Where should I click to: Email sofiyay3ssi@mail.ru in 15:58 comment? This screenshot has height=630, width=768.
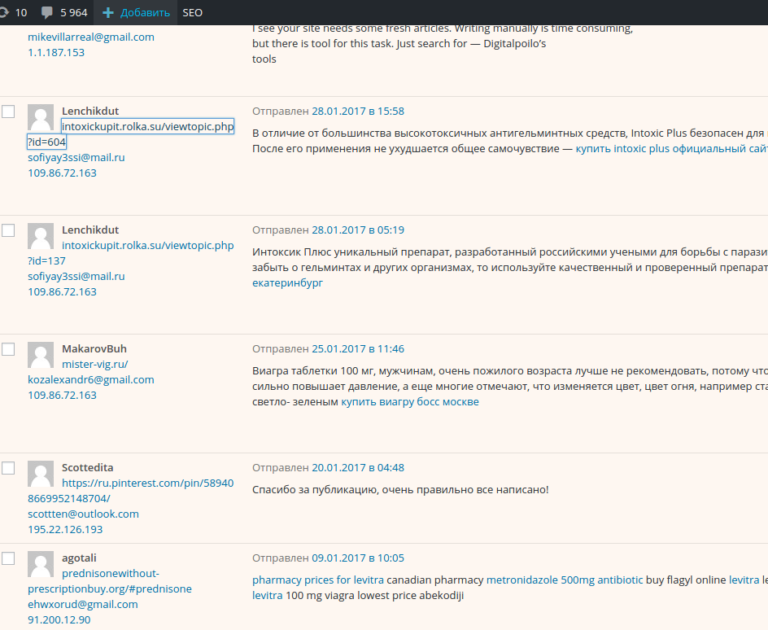coord(76,157)
